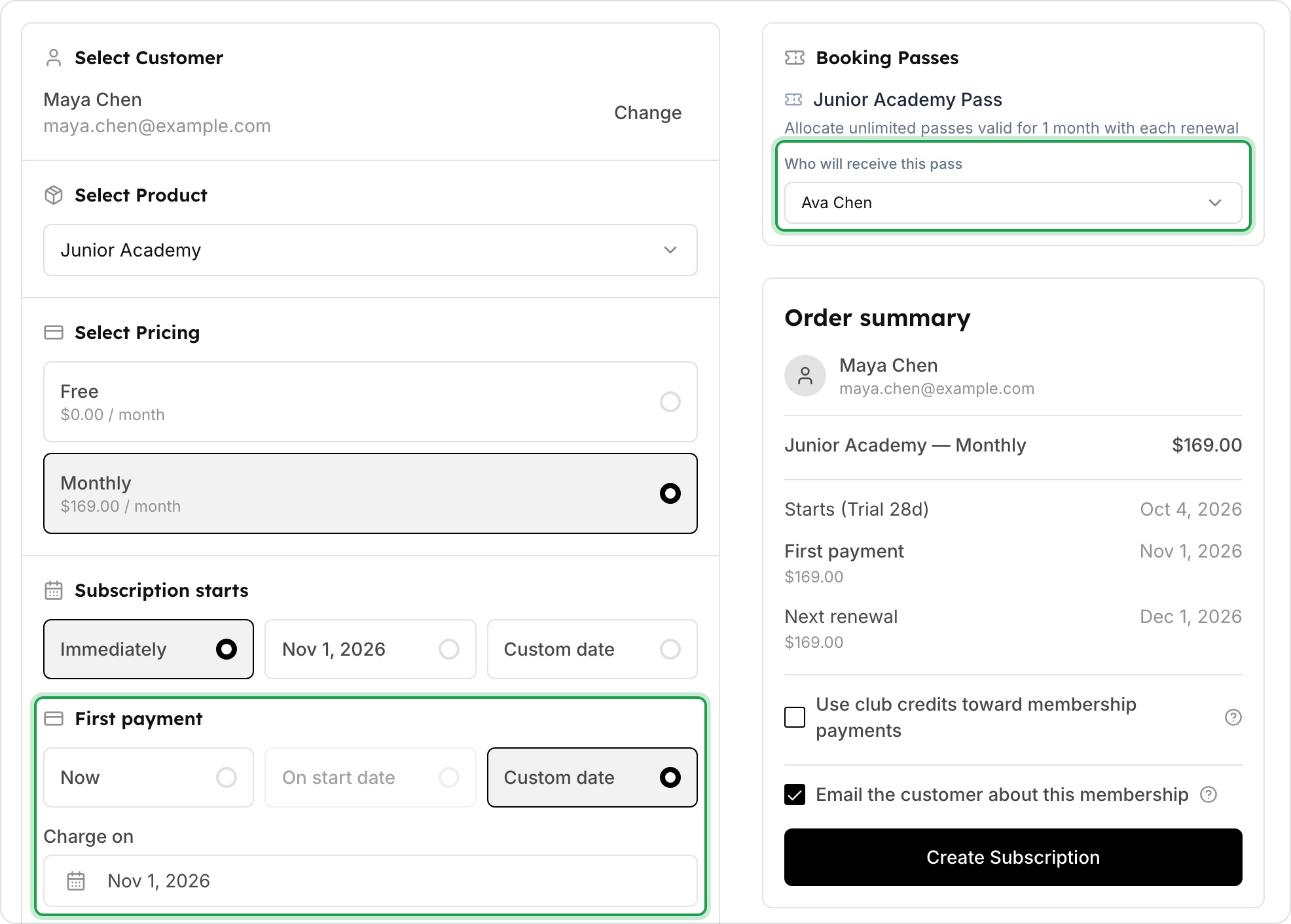The width and height of the screenshot is (1291, 924).
Task: Select the Free pricing option
Action: pyautogui.click(x=371, y=402)
